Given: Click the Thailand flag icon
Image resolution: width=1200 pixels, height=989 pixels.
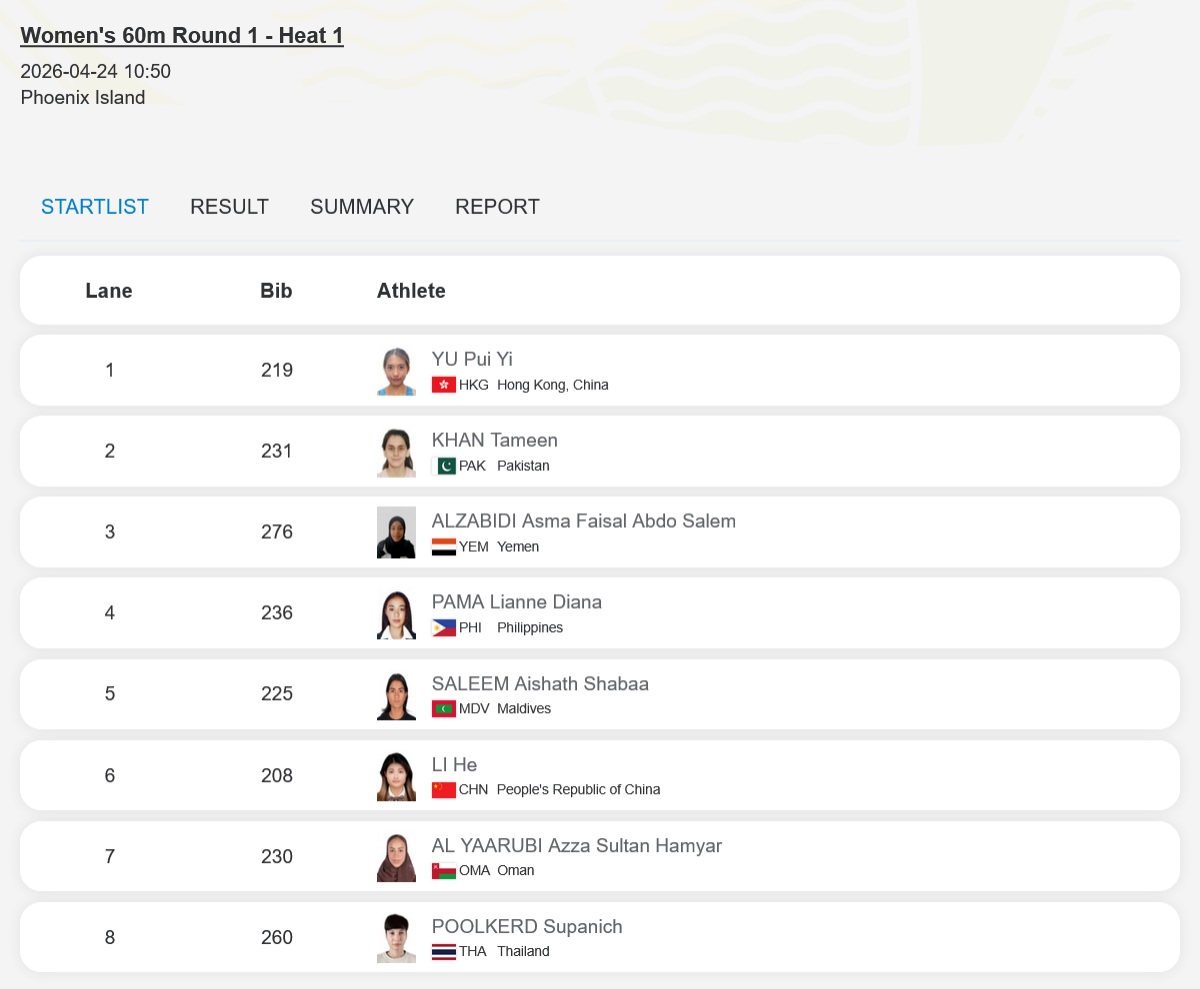Looking at the screenshot, I should (x=444, y=952).
